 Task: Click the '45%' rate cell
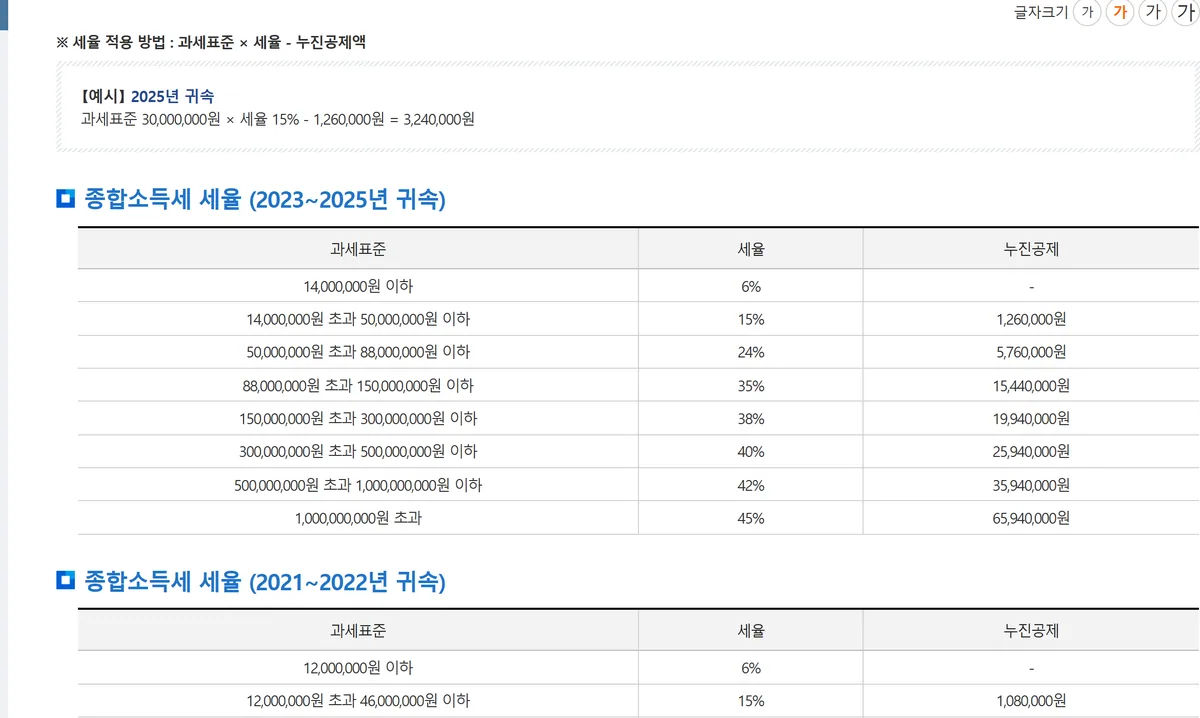751,518
